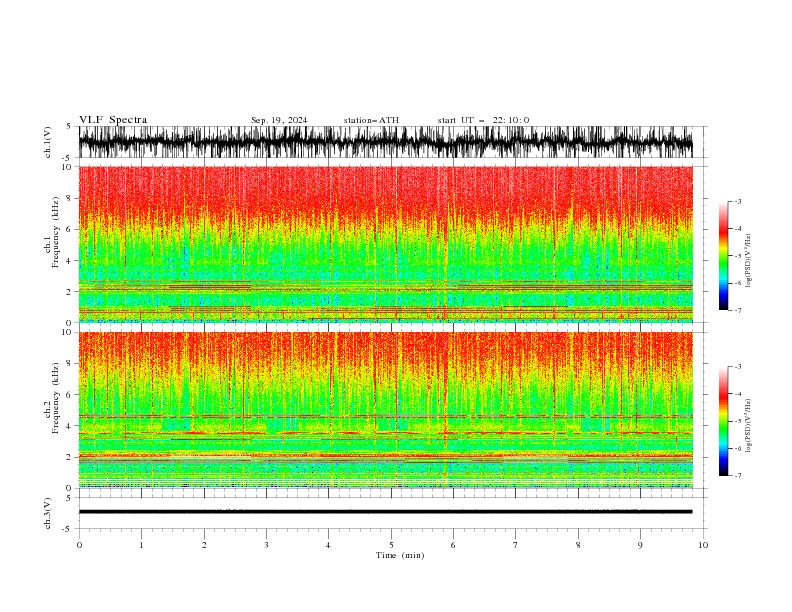Click the "6" kHz tick on ch.2 axis
Image resolution: width=792 pixels, height=612 pixels.
point(69,395)
